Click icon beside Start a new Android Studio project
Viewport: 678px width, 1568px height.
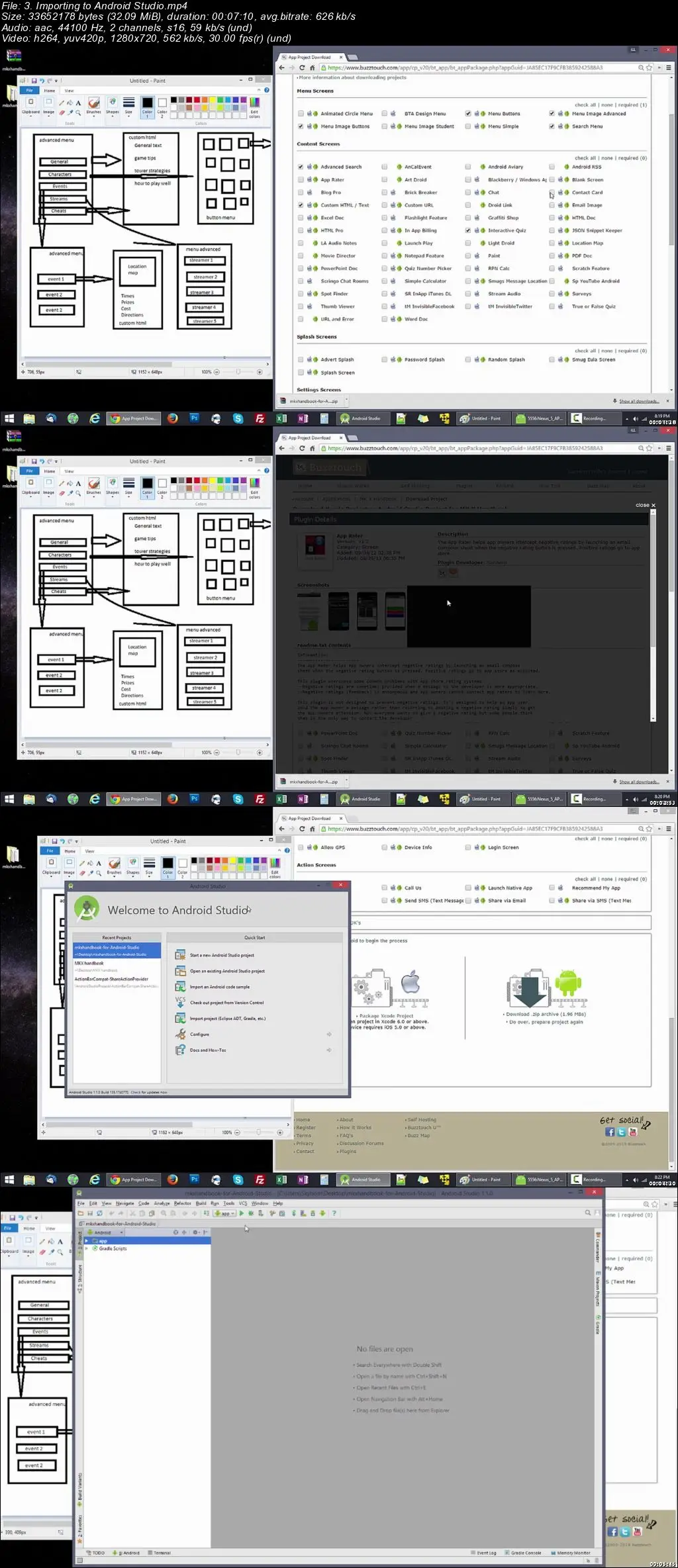pyautogui.click(x=180, y=955)
